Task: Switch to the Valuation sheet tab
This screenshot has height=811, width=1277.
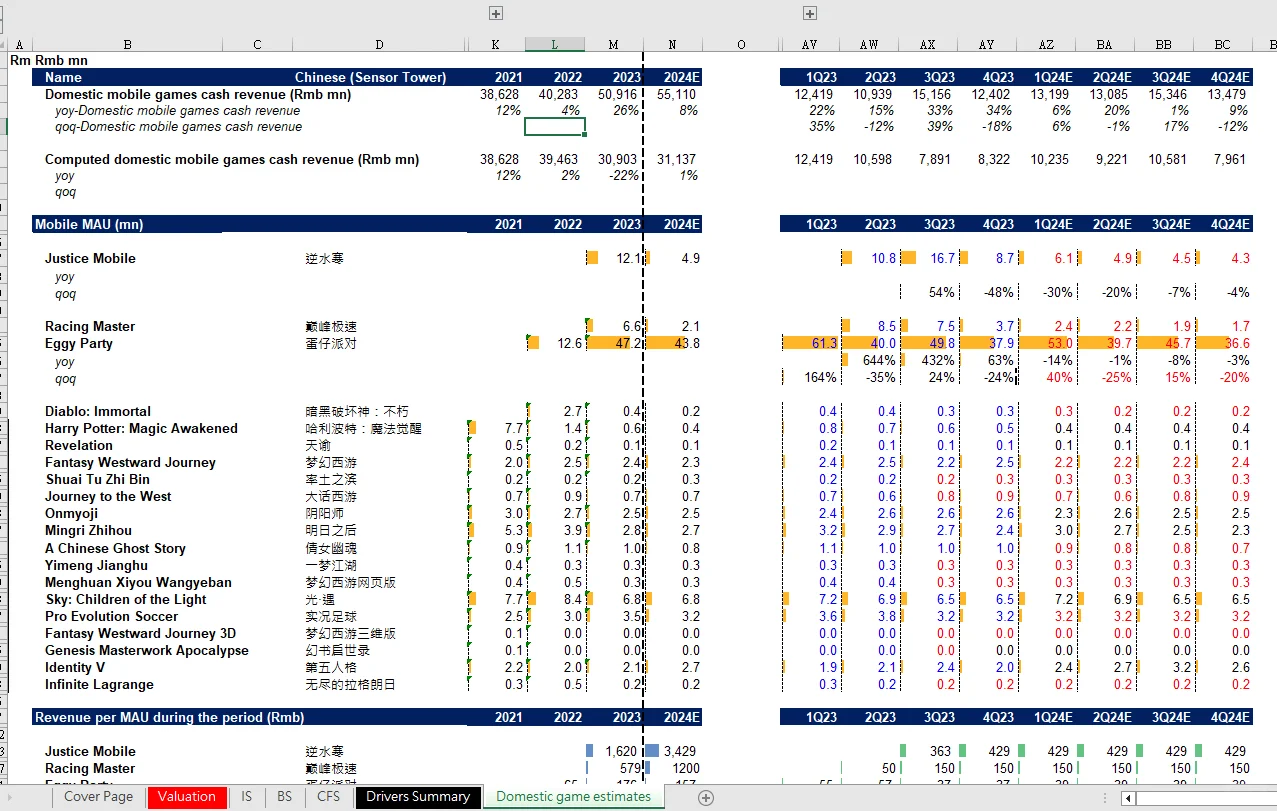Action: [x=187, y=797]
